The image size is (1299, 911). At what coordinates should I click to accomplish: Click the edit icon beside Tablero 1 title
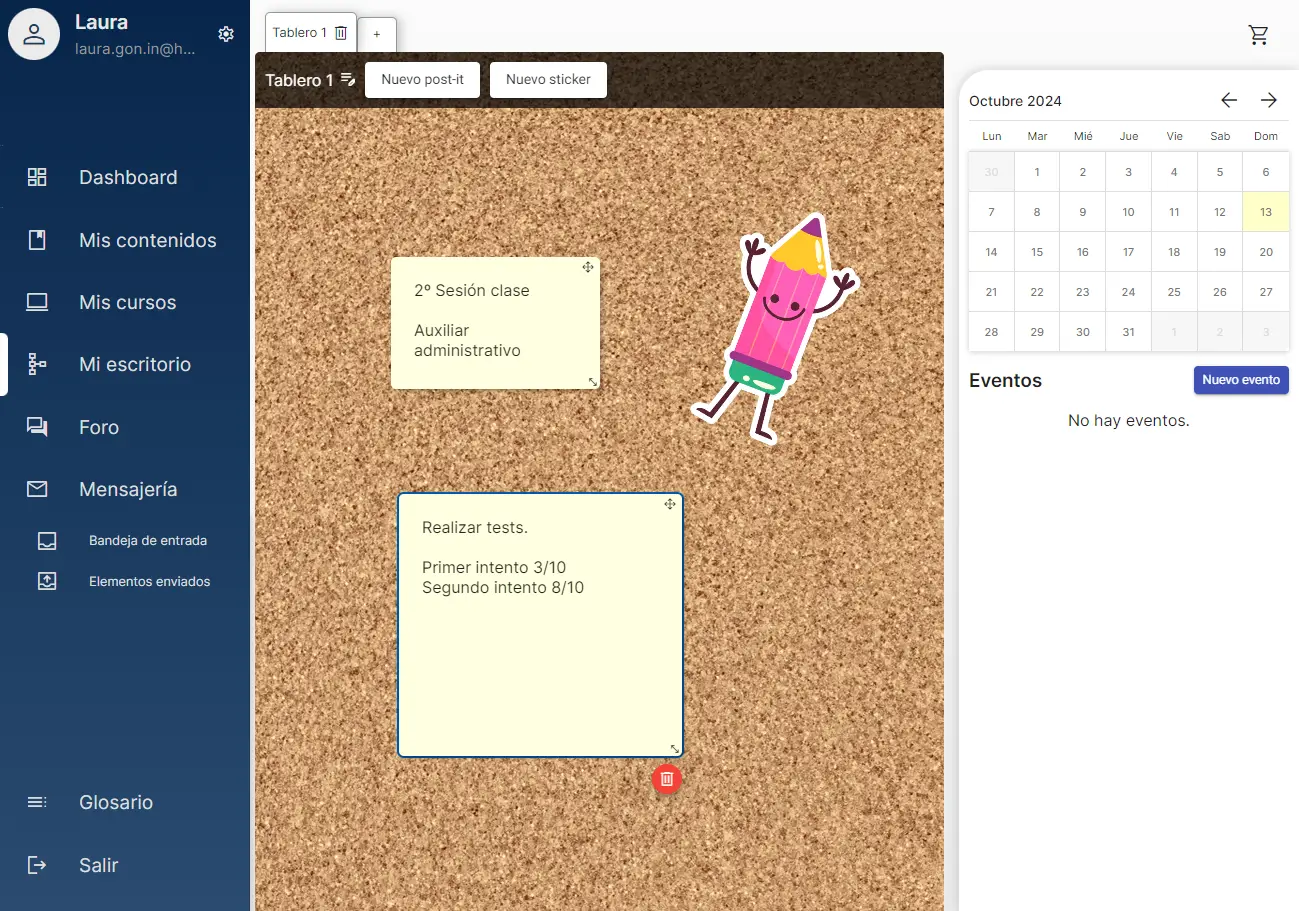click(x=348, y=79)
